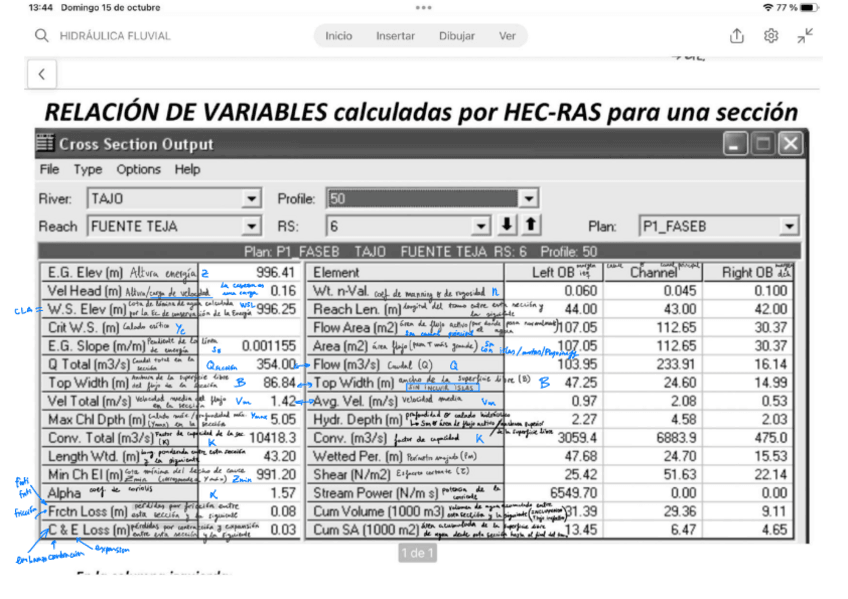Click the Alpha value 1.57
The image size is (848, 599).
click(283, 493)
